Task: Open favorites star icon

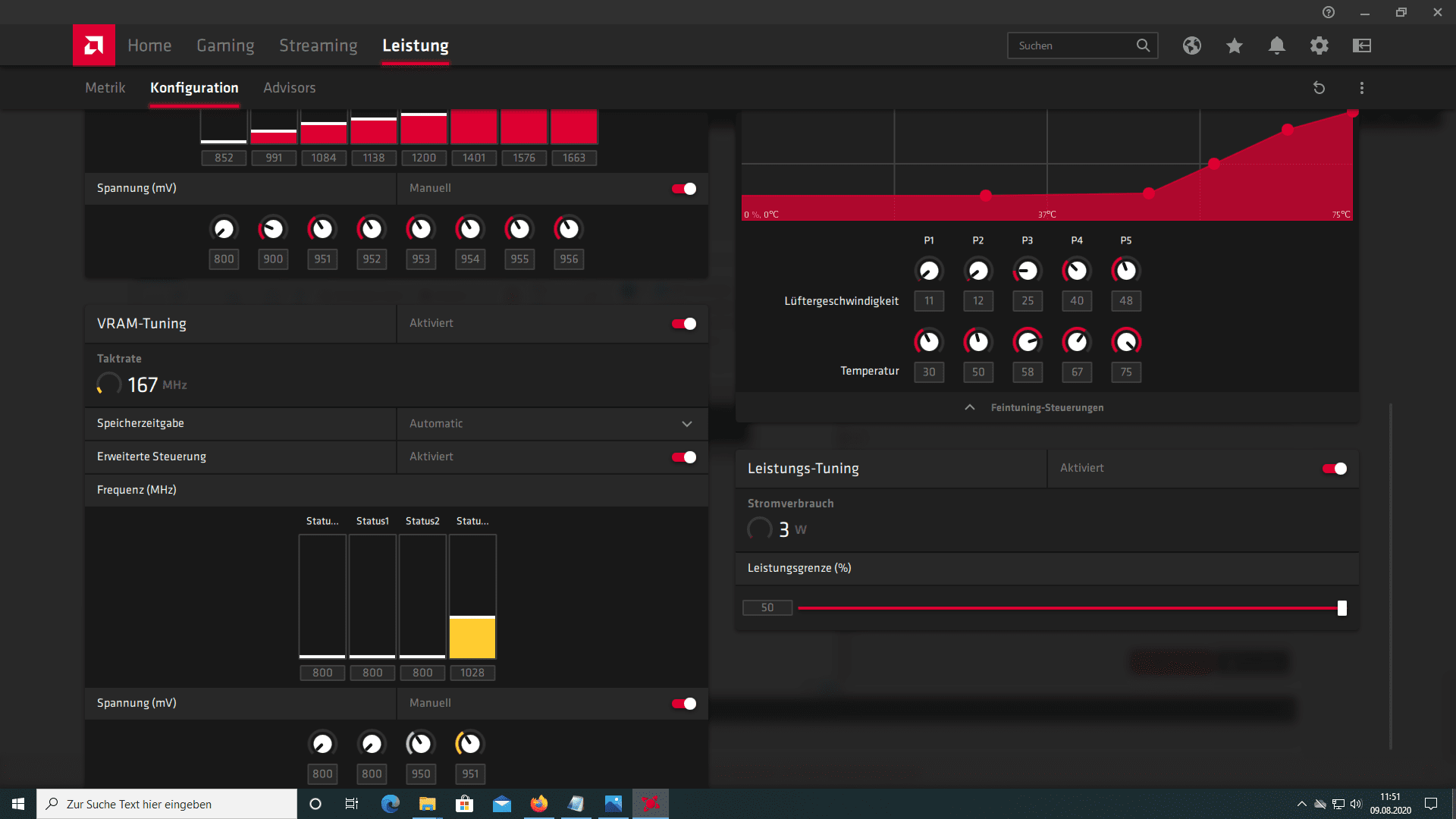Action: coord(1235,45)
